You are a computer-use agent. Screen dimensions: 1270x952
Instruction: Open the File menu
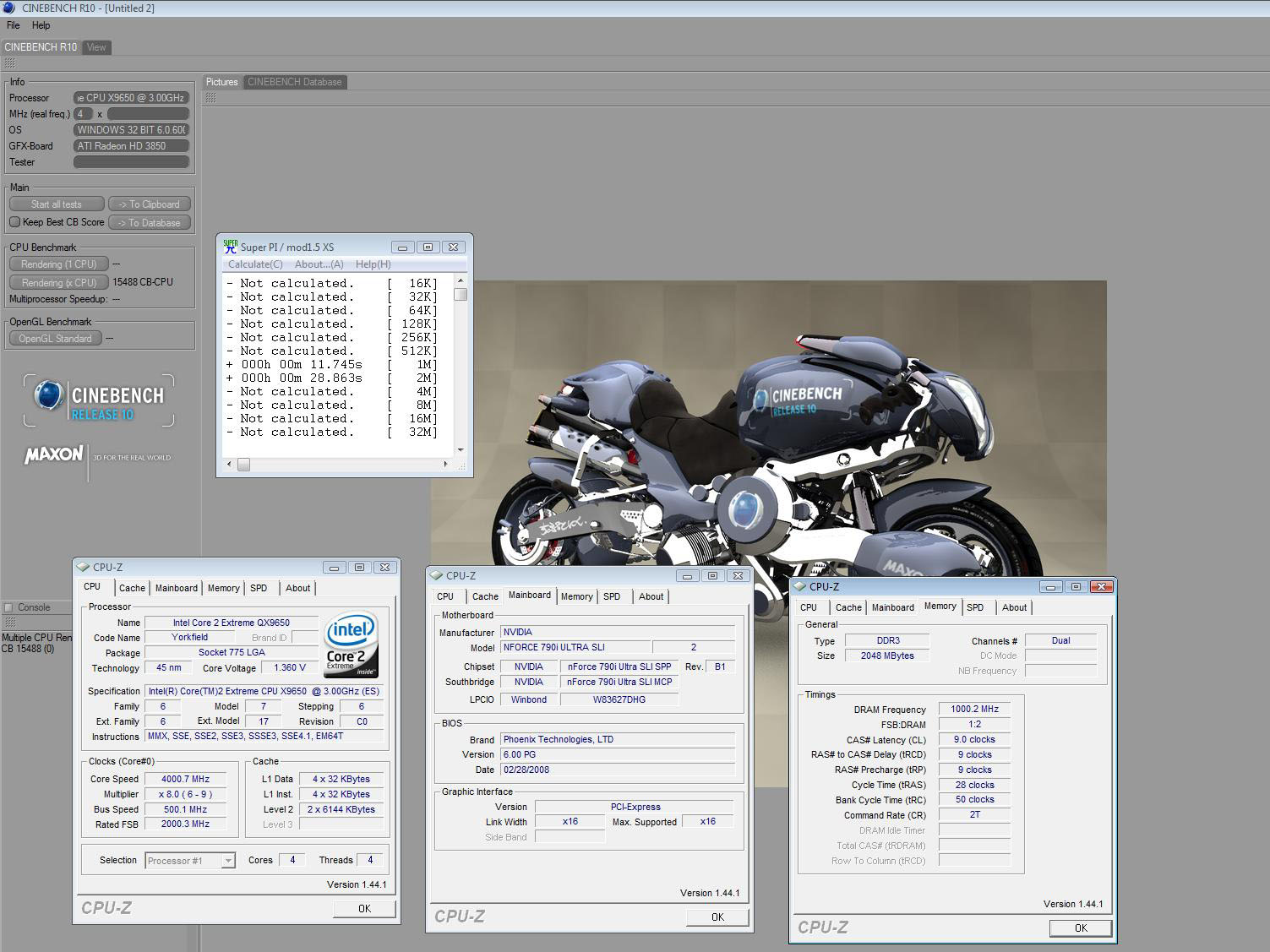click(x=14, y=25)
